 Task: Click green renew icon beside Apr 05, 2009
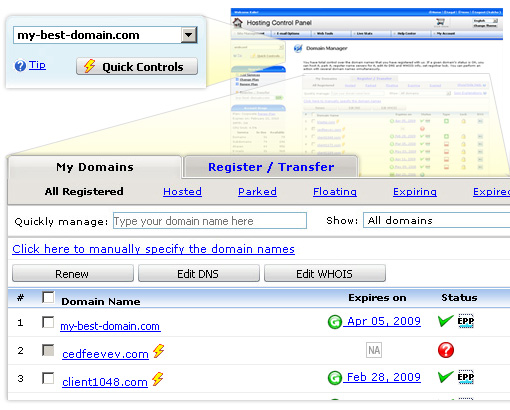pos(335,322)
